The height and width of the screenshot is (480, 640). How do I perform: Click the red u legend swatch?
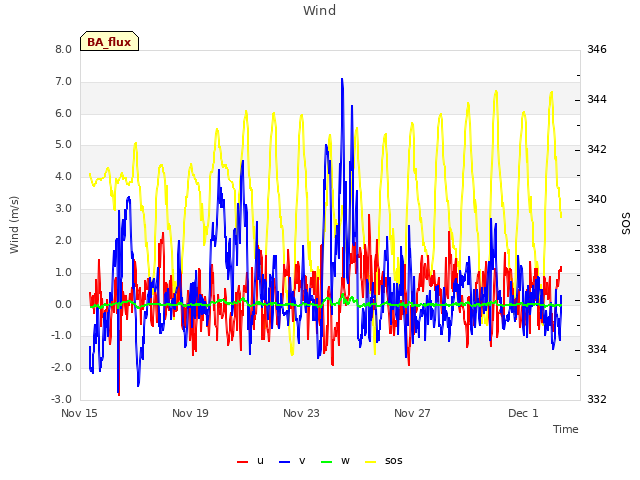coord(242,462)
